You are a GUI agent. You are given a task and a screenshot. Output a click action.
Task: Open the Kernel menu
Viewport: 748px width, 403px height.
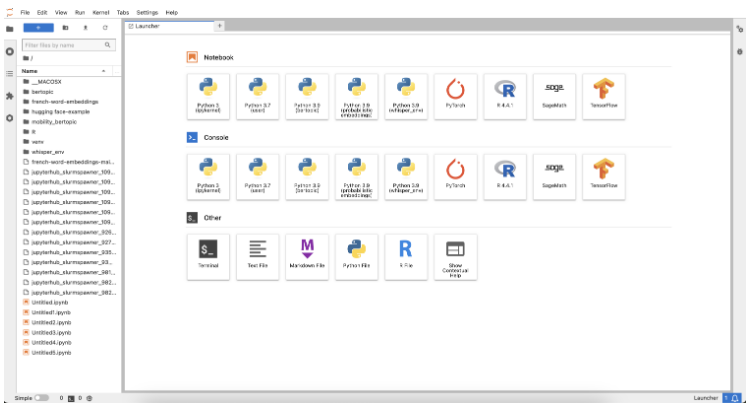tap(101, 12)
